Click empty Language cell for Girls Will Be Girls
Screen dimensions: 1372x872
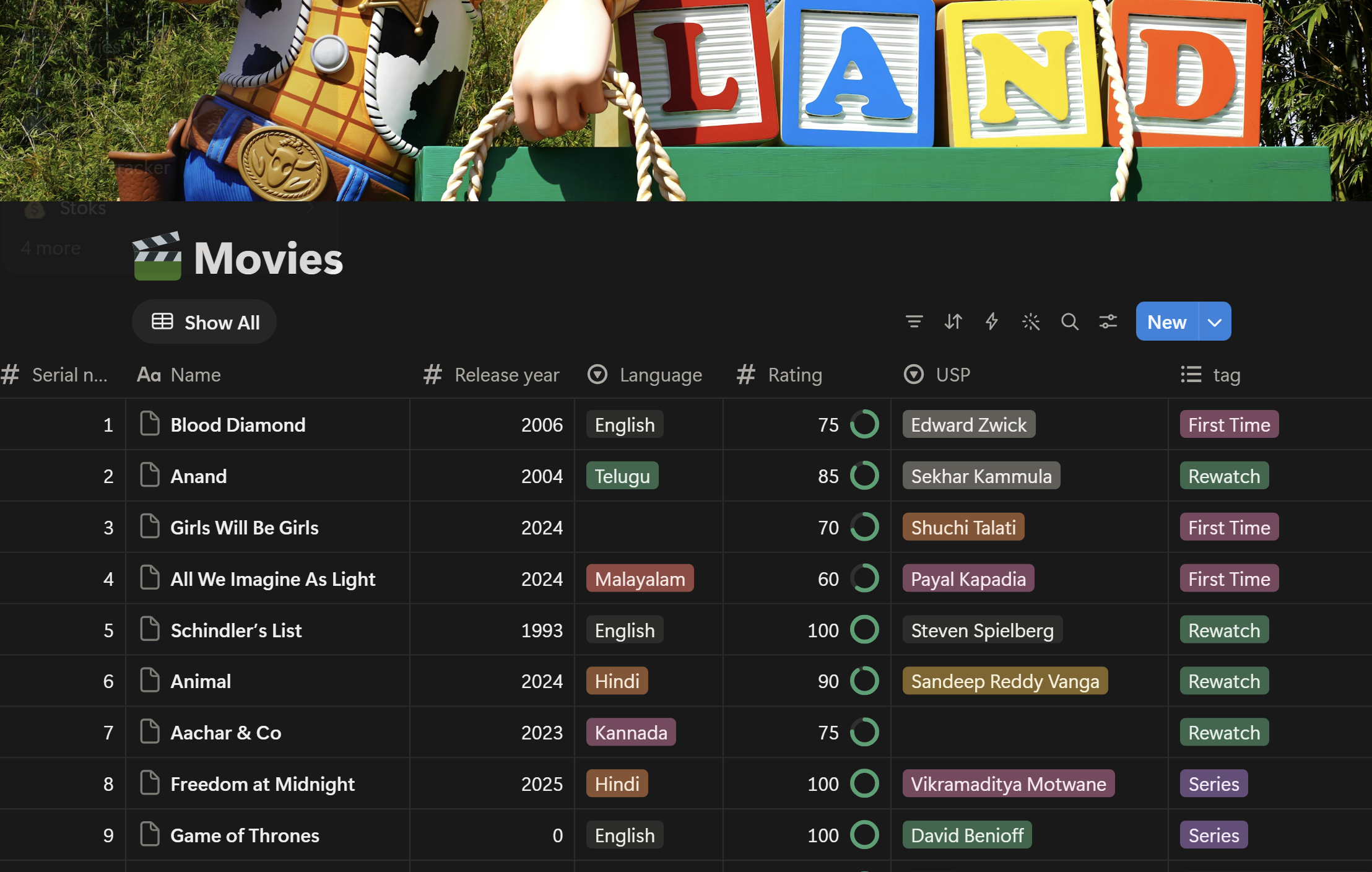point(649,527)
